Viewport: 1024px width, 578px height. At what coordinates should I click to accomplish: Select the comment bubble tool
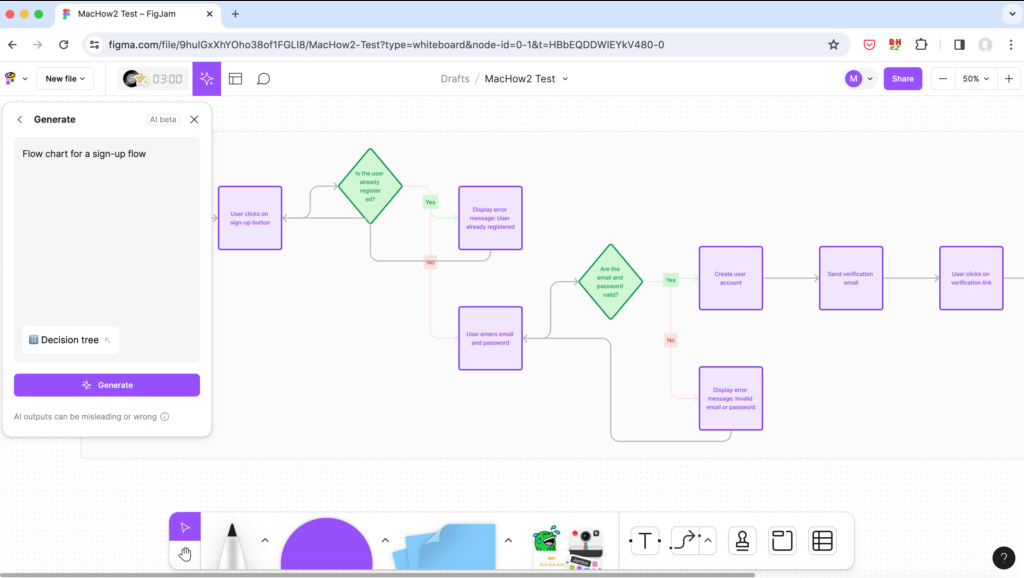264,78
